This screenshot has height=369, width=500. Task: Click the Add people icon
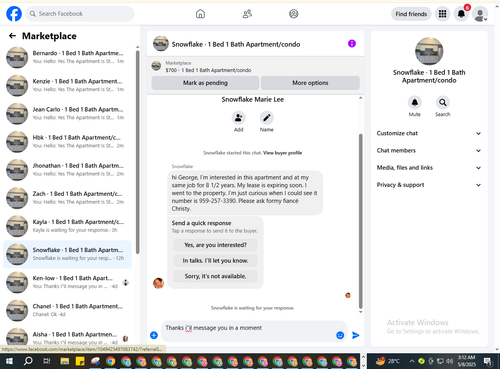coord(238,118)
